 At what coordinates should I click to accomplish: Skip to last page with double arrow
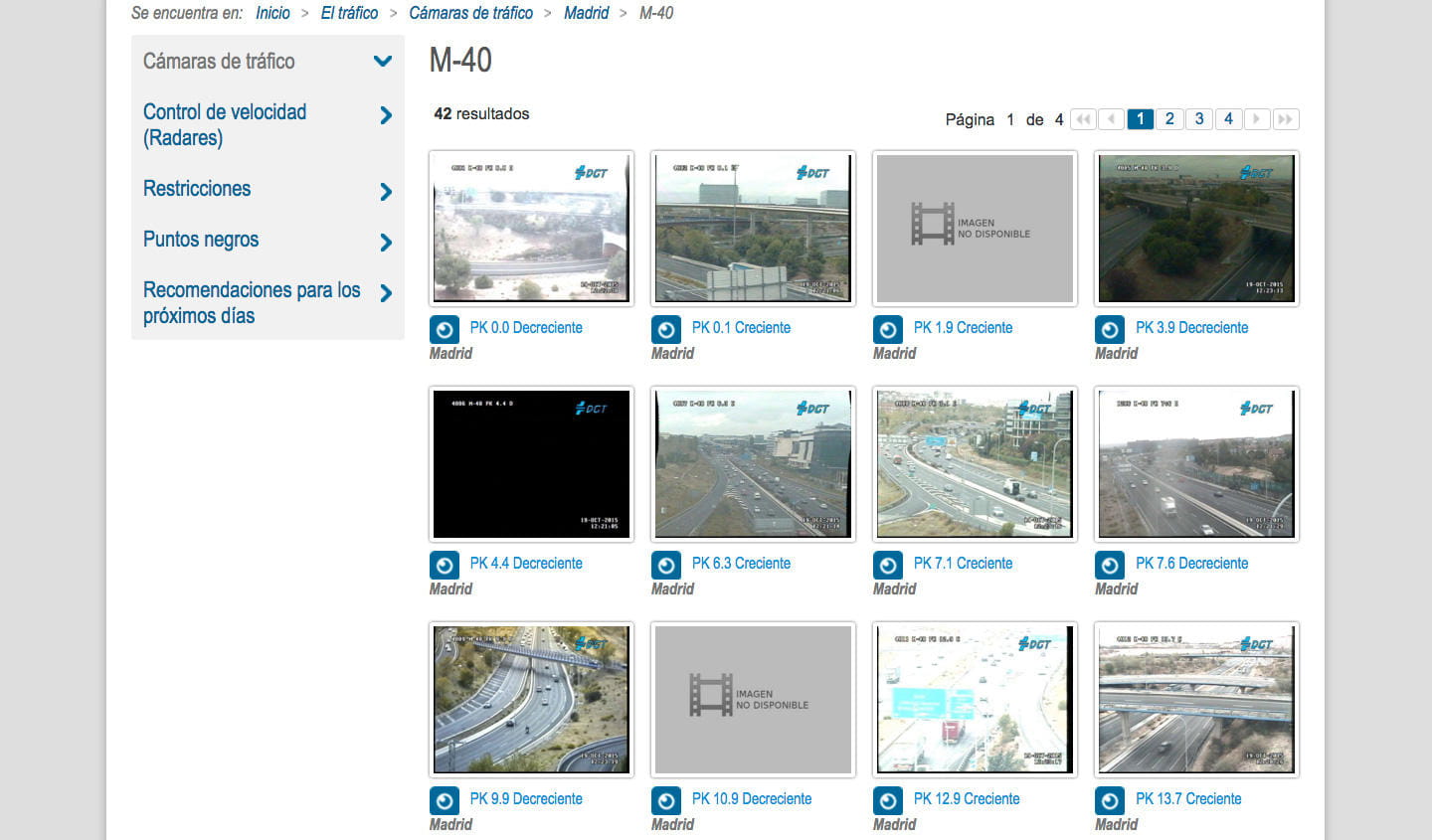click(x=1286, y=119)
